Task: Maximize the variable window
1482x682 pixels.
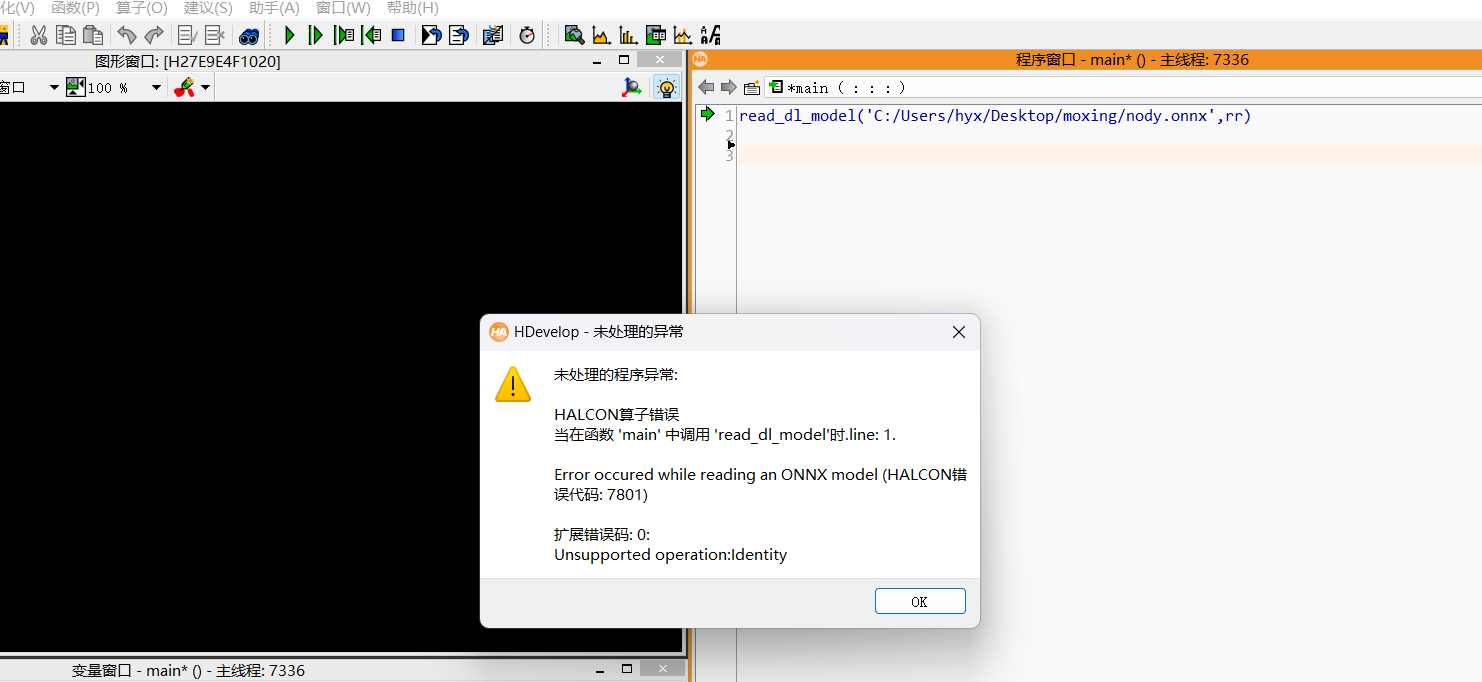Action: click(627, 669)
